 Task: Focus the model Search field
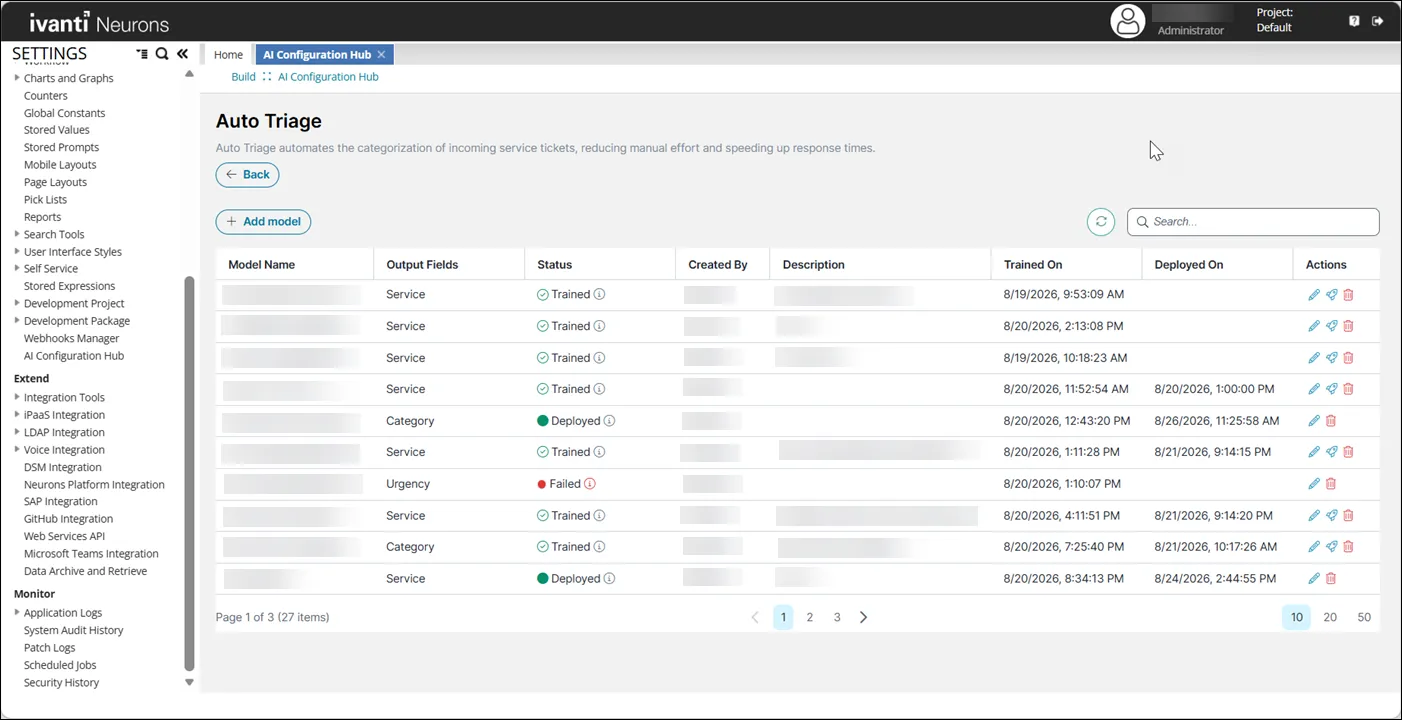1253,222
